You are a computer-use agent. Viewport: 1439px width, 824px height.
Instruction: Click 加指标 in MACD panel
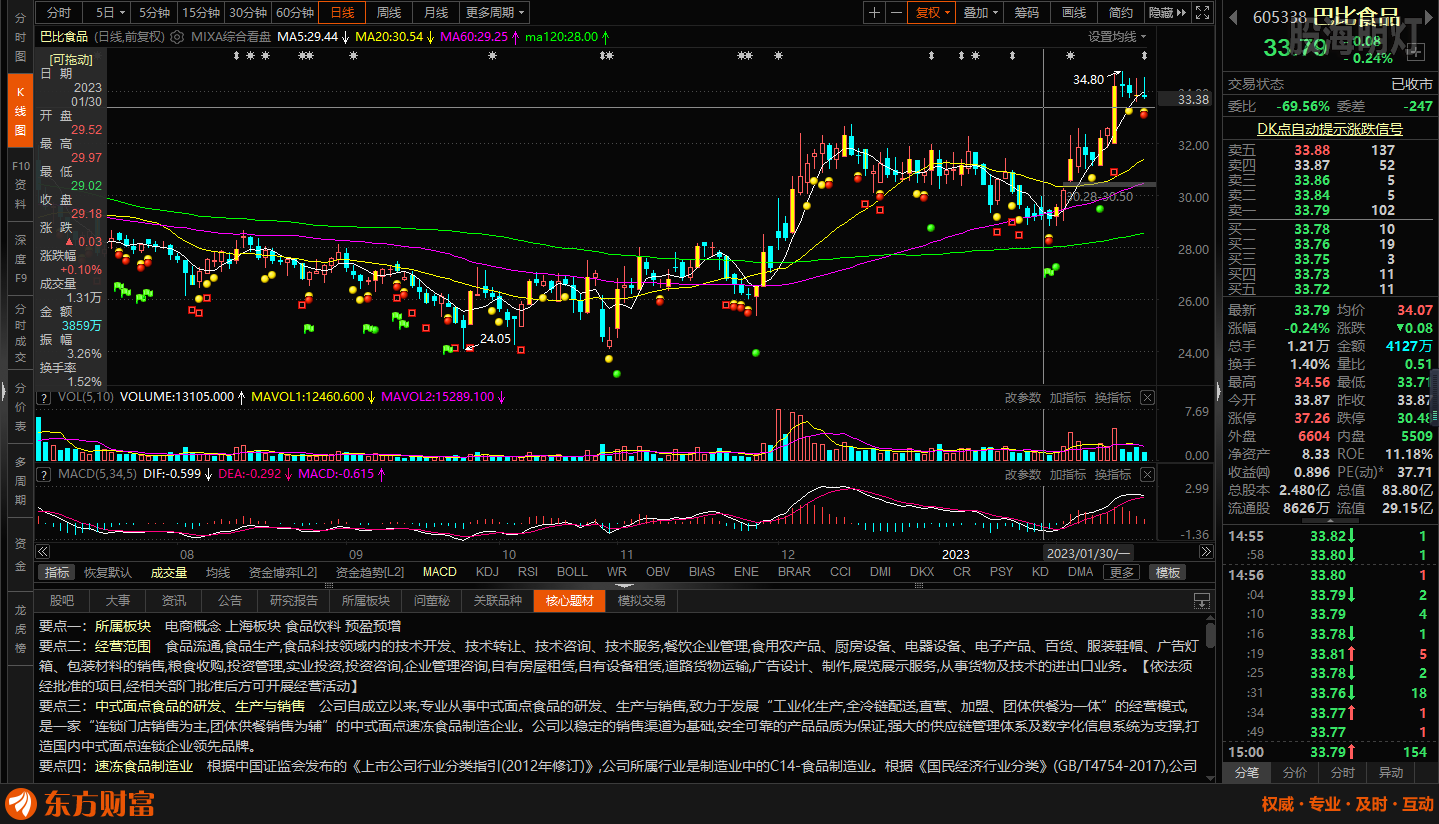pyautogui.click(x=1068, y=474)
